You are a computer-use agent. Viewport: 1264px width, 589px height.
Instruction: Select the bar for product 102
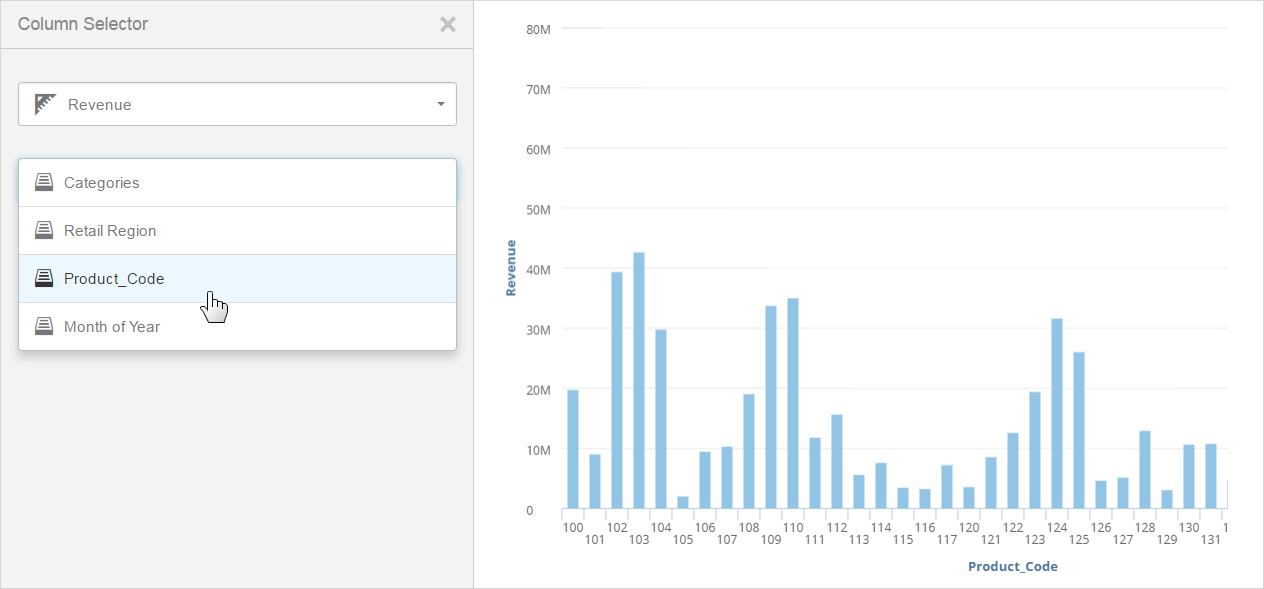(617, 390)
